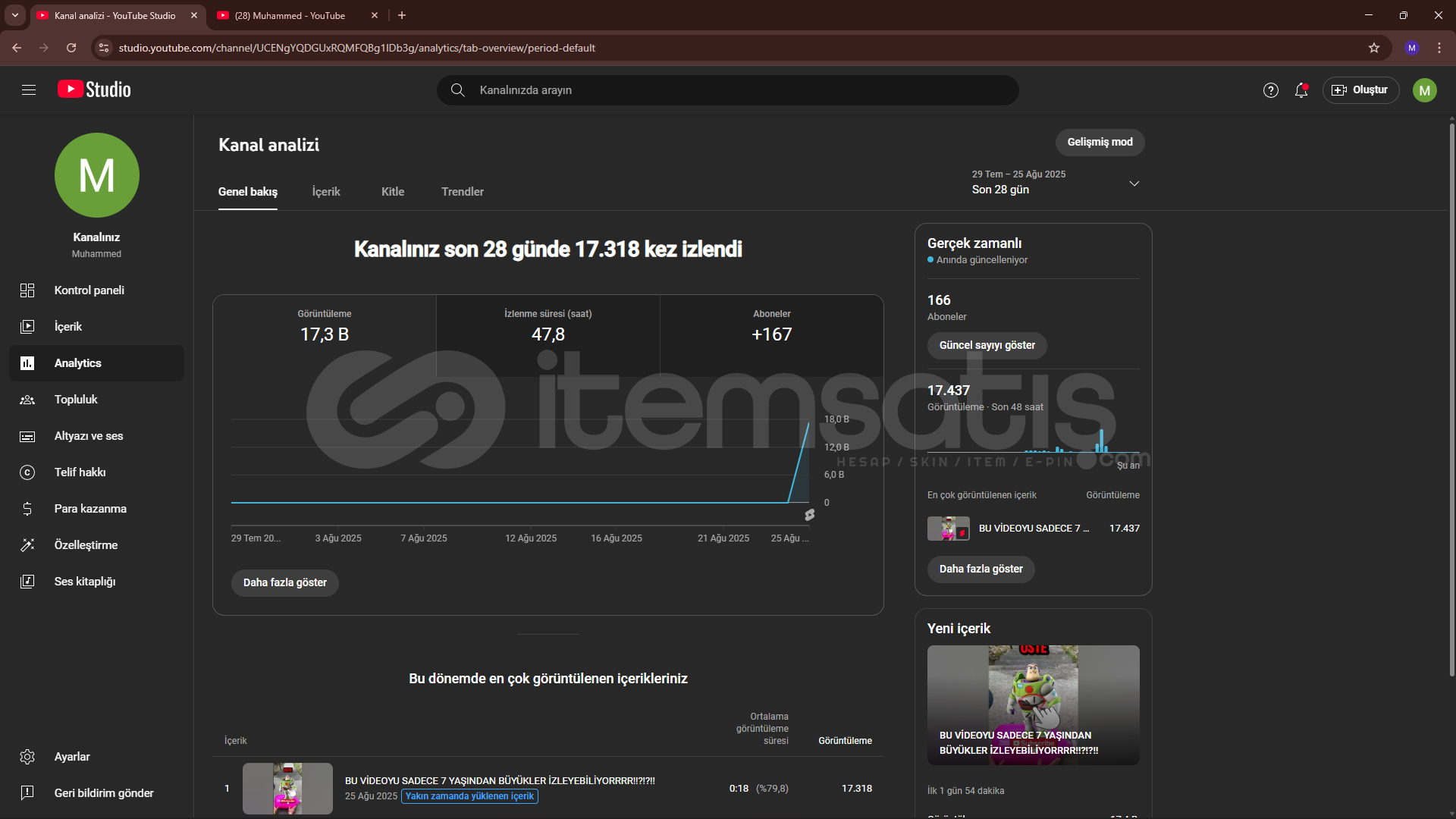Viewport: 1456px width, 819px height.
Task: Open the top video thumbnail in the ranking table
Action: point(287,789)
